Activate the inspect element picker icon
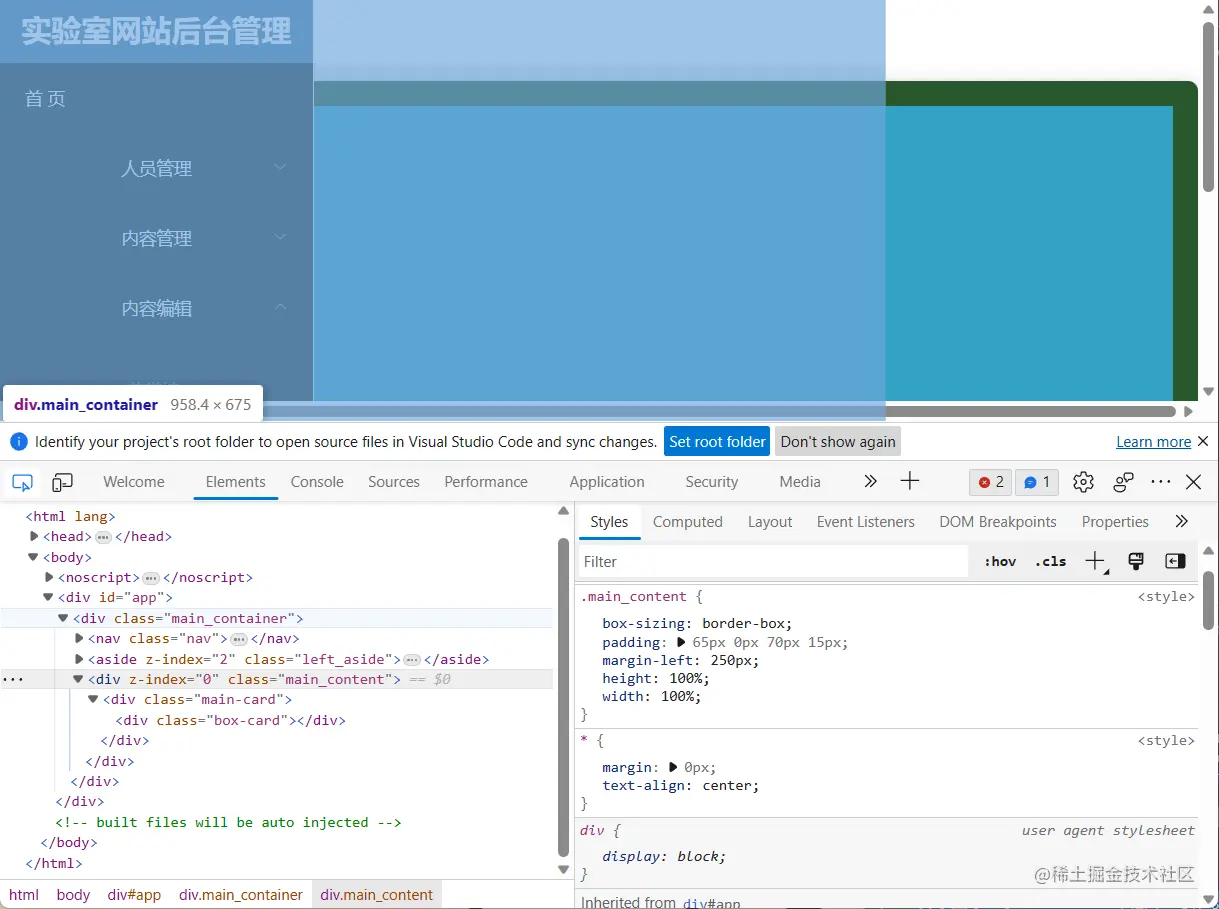 coord(22,482)
